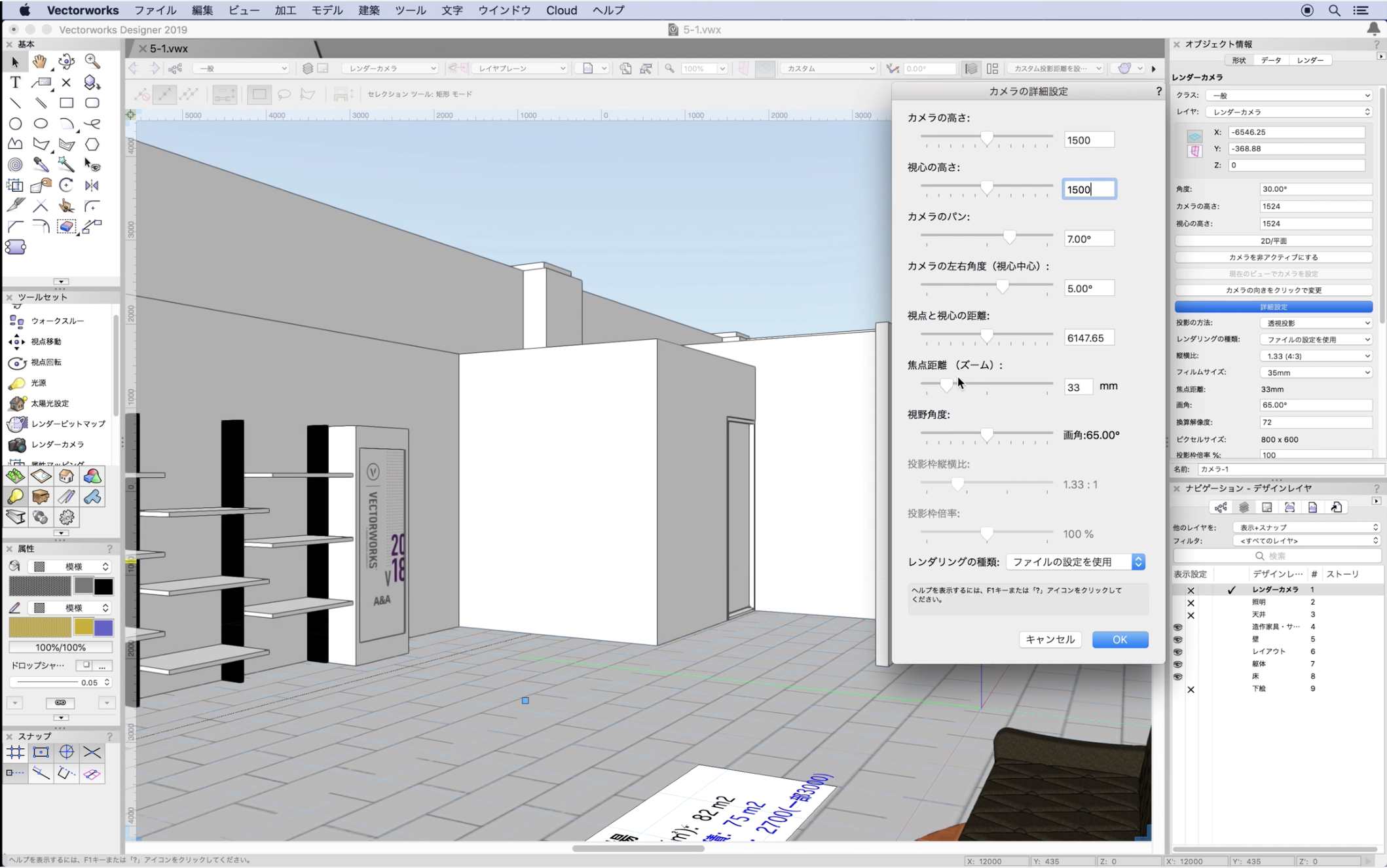Open the Notification Center bell icon
The height and width of the screenshot is (868, 1387).
1374,29
